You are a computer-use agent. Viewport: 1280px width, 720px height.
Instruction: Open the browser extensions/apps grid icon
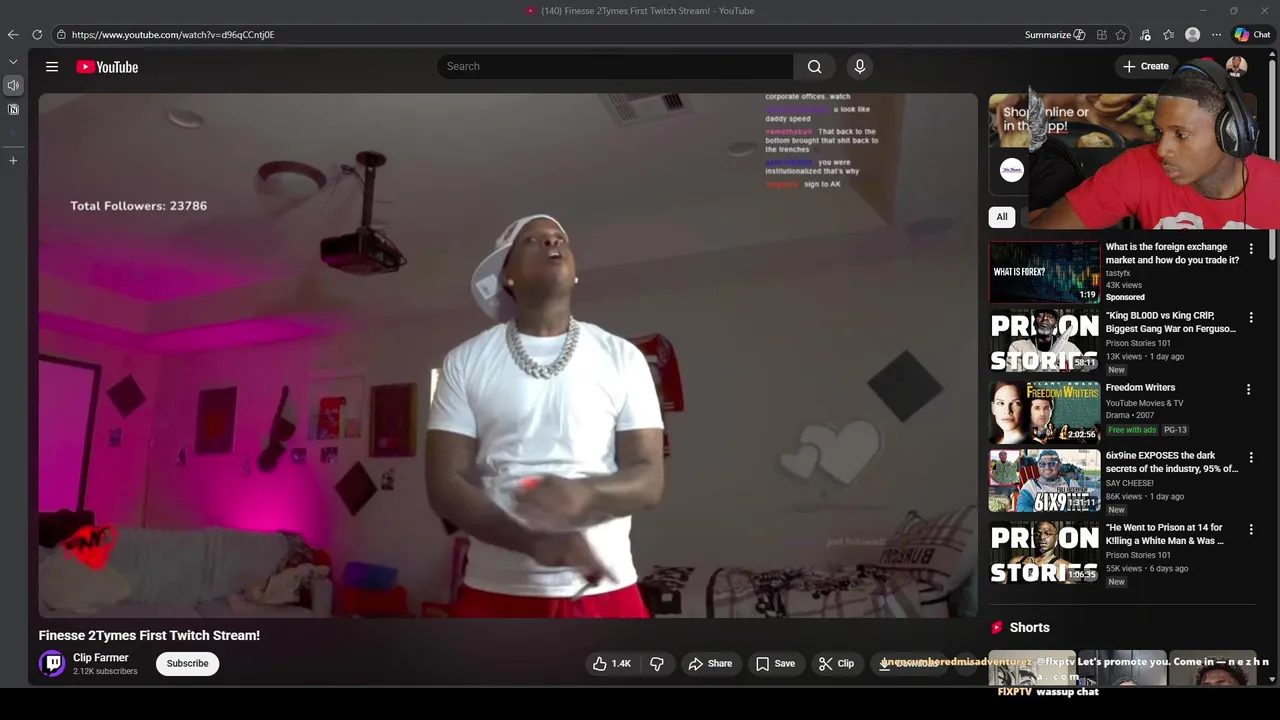tap(1102, 35)
